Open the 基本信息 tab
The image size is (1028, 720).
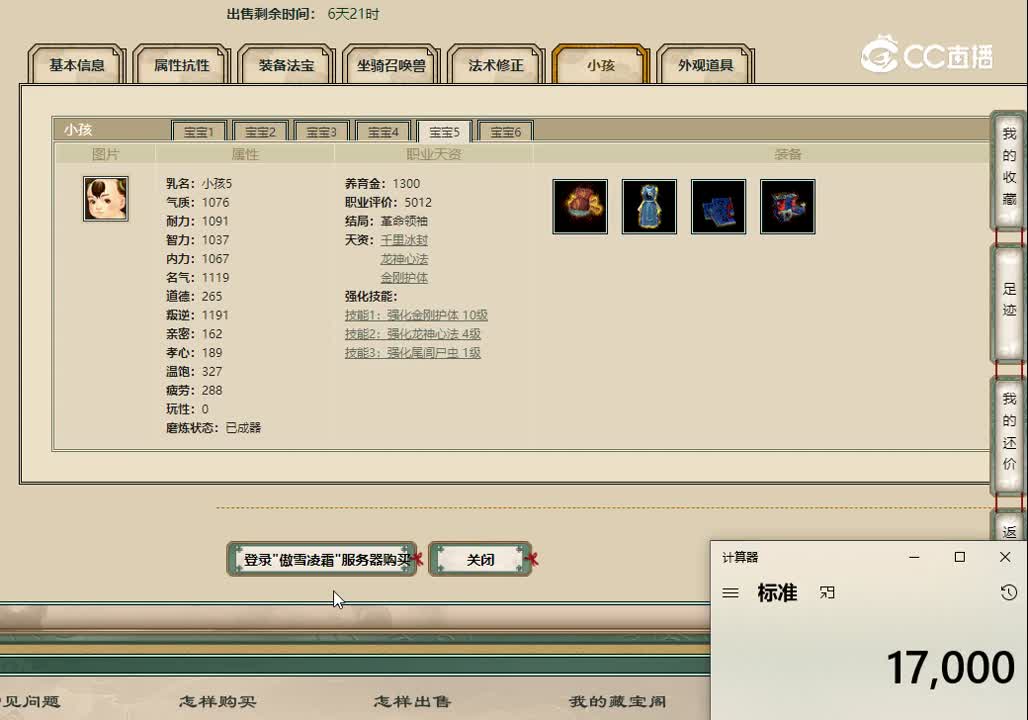click(77, 65)
